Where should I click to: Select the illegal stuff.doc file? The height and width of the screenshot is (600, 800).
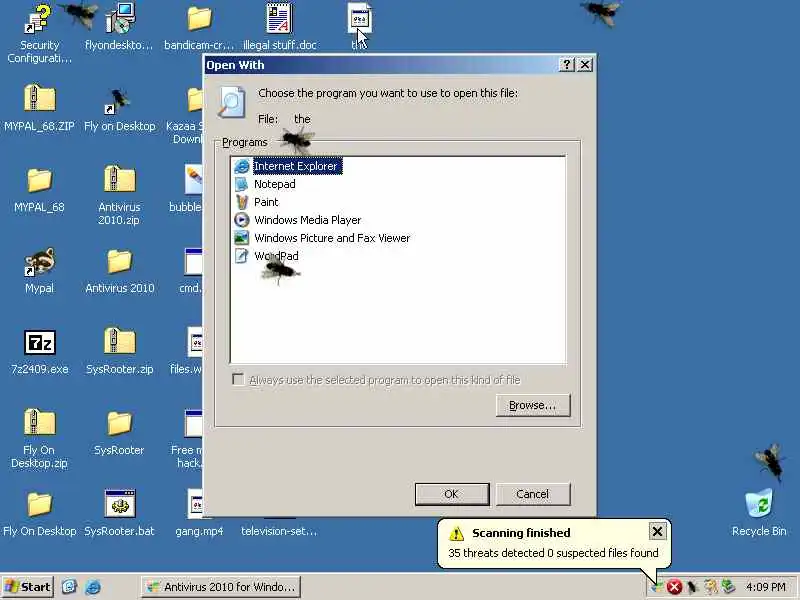[x=279, y=27]
